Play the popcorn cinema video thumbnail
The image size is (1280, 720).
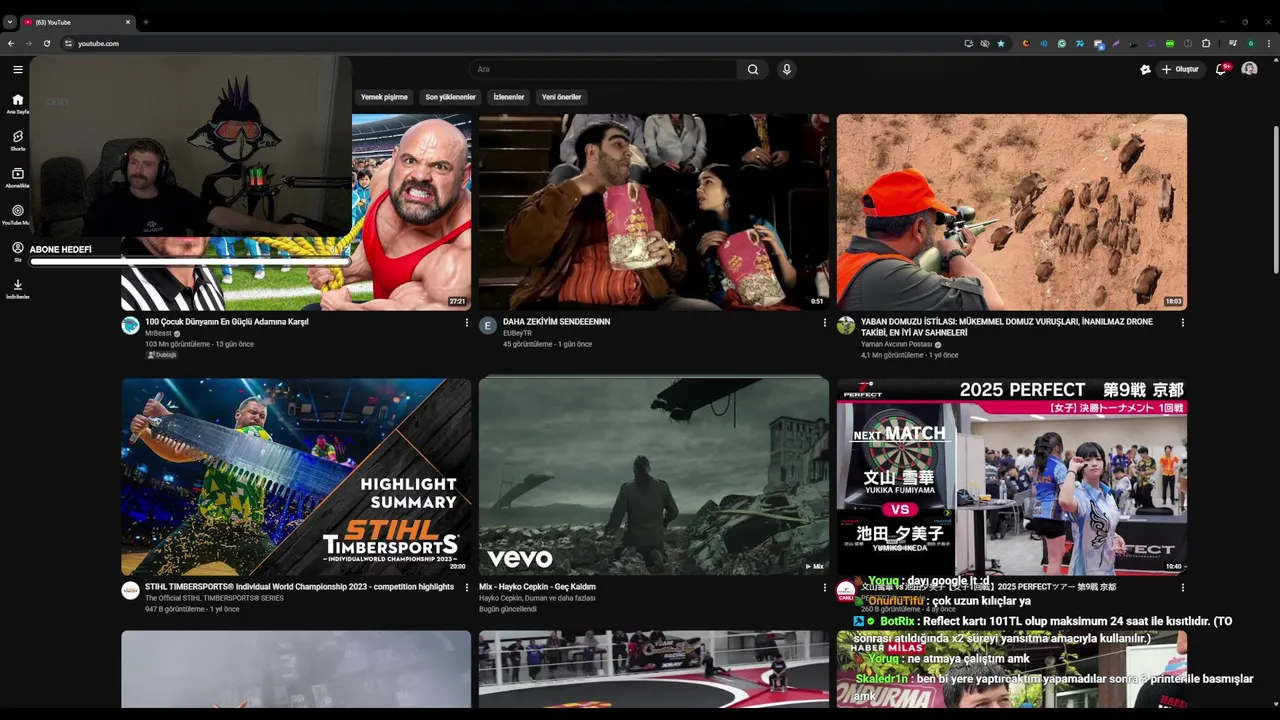654,212
